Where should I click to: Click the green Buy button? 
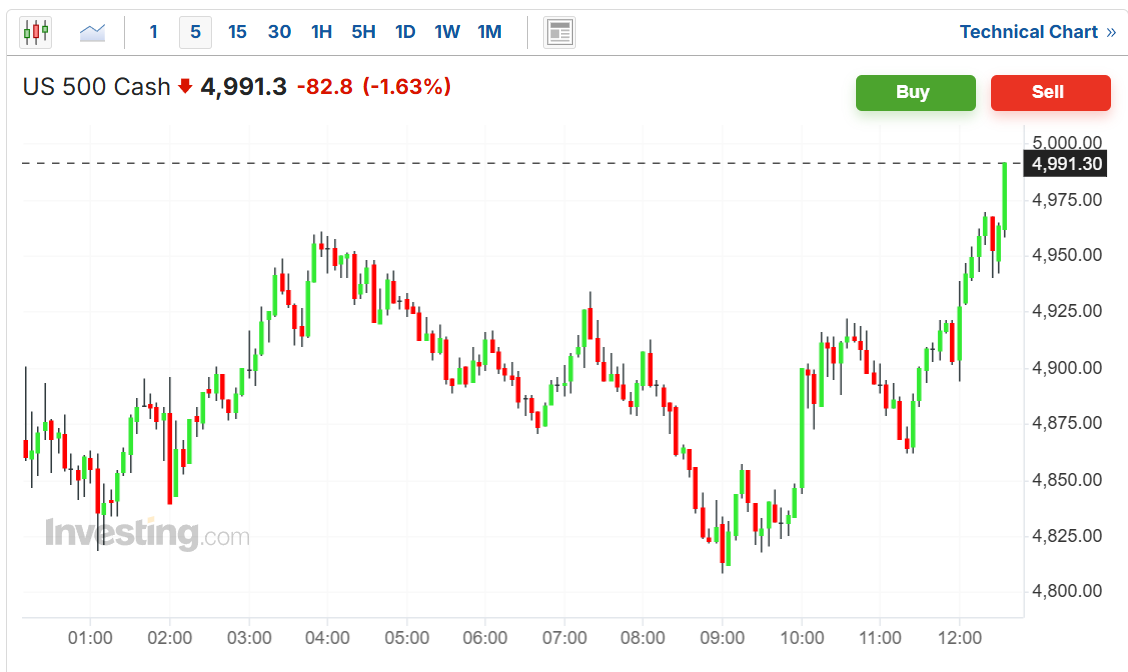tap(916, 92)
